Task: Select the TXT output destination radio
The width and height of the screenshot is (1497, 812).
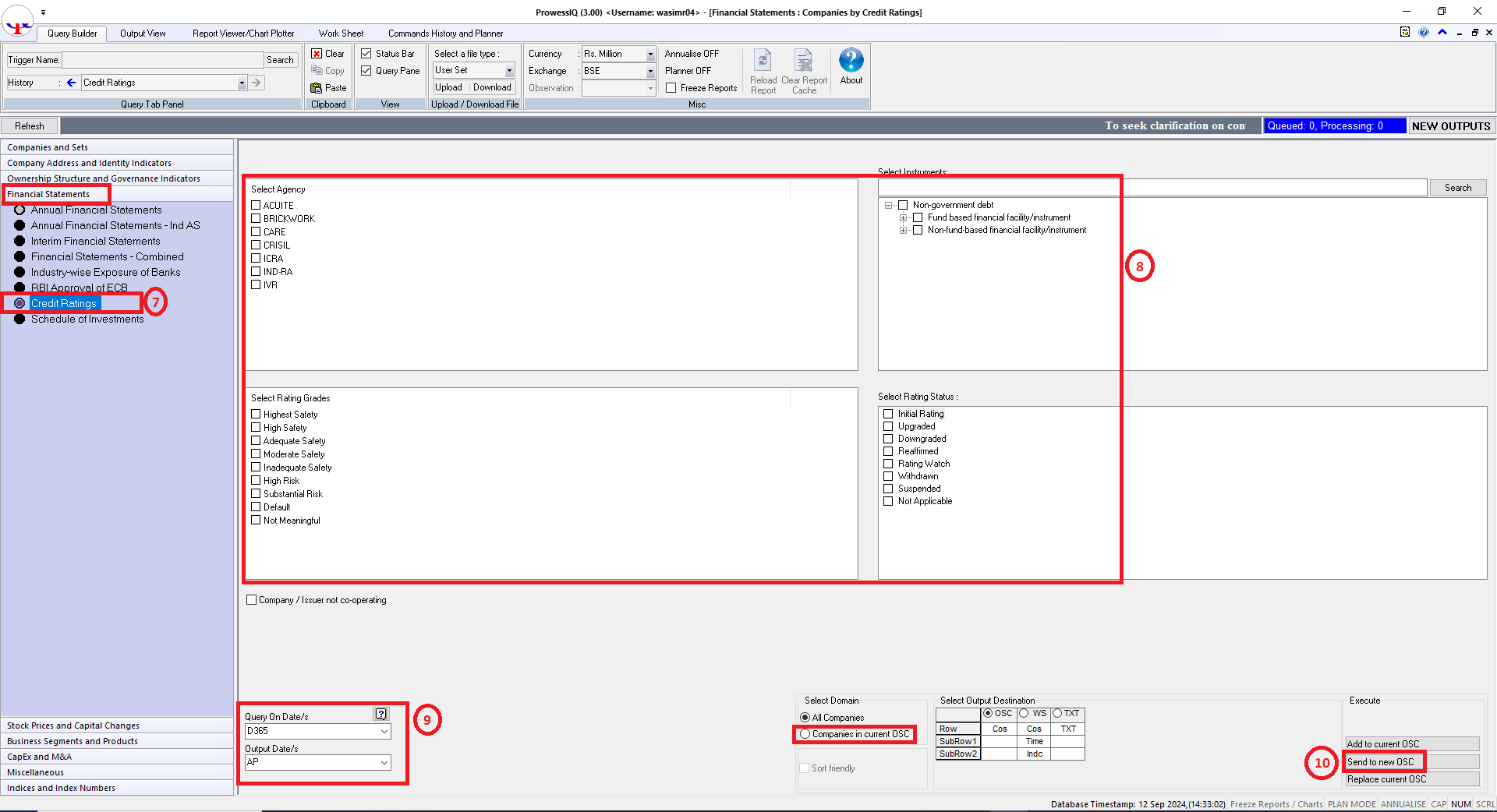Action: click(x=1057, y=713)
